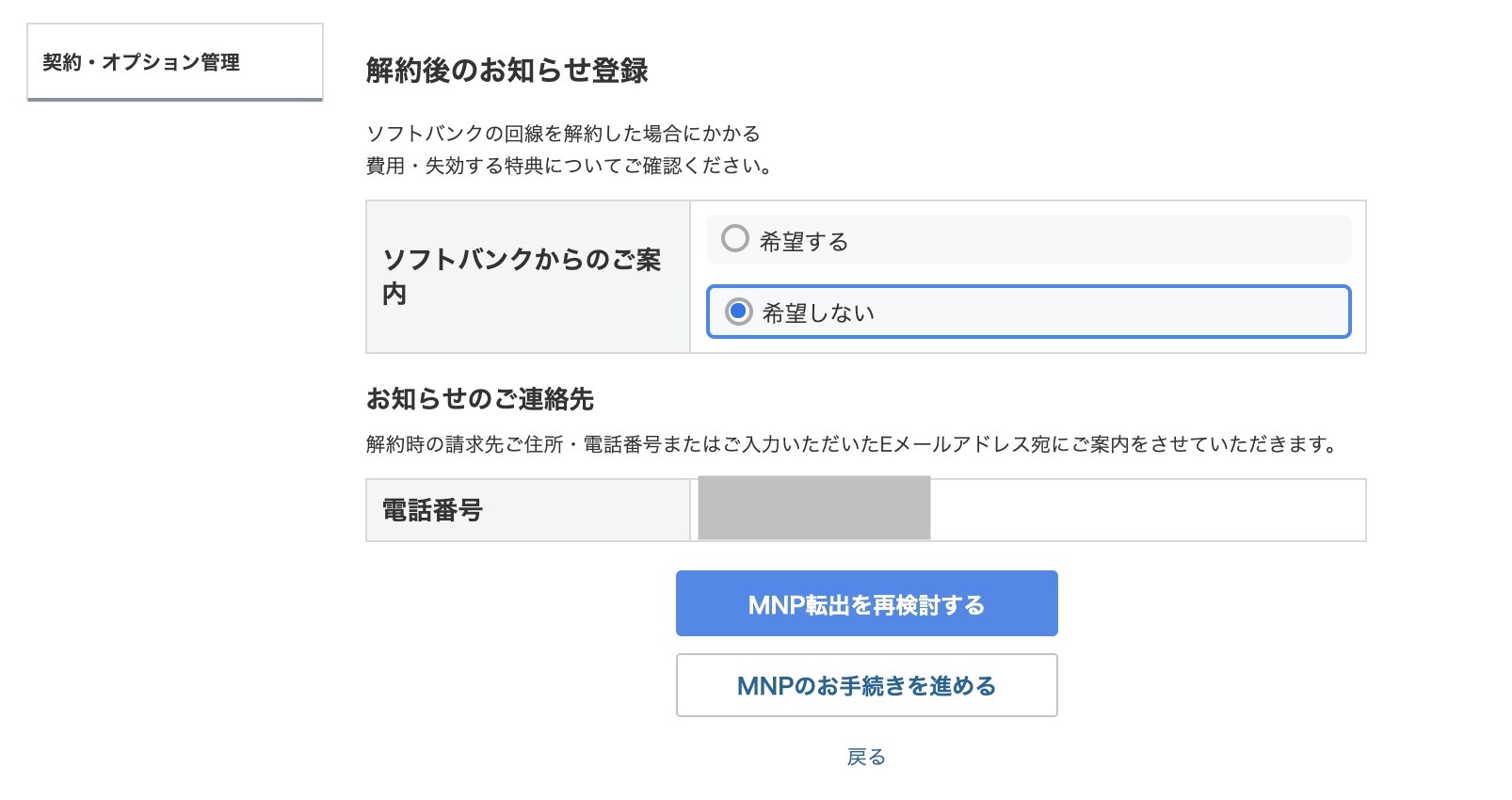
Task: Select the 希望する radio button circle
Action: [x=735, y=238]
